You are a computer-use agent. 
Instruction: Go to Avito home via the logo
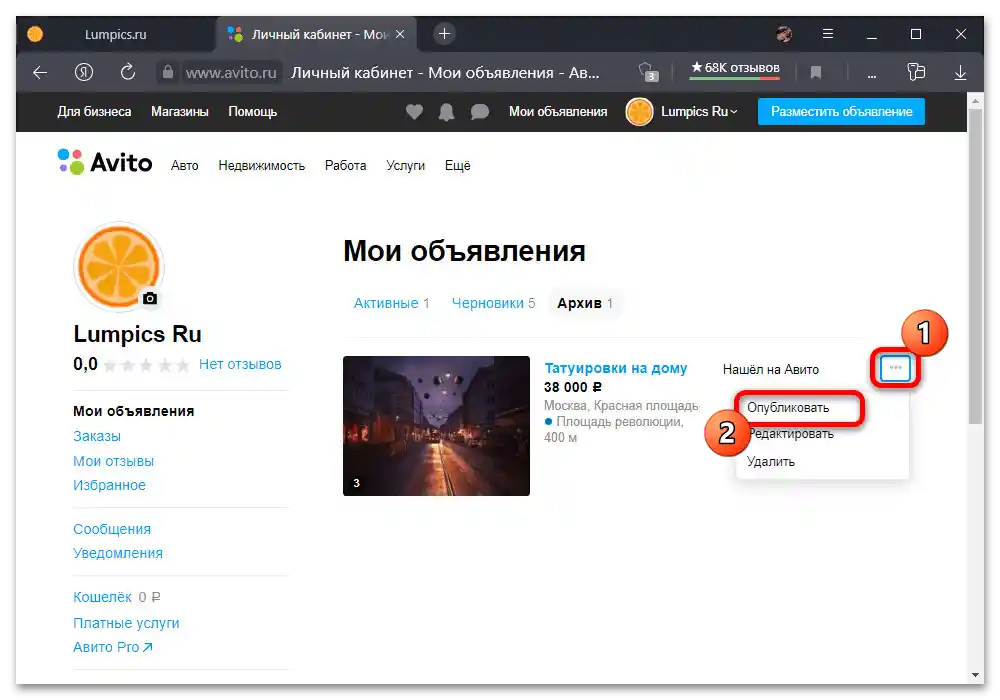point(105,163)
